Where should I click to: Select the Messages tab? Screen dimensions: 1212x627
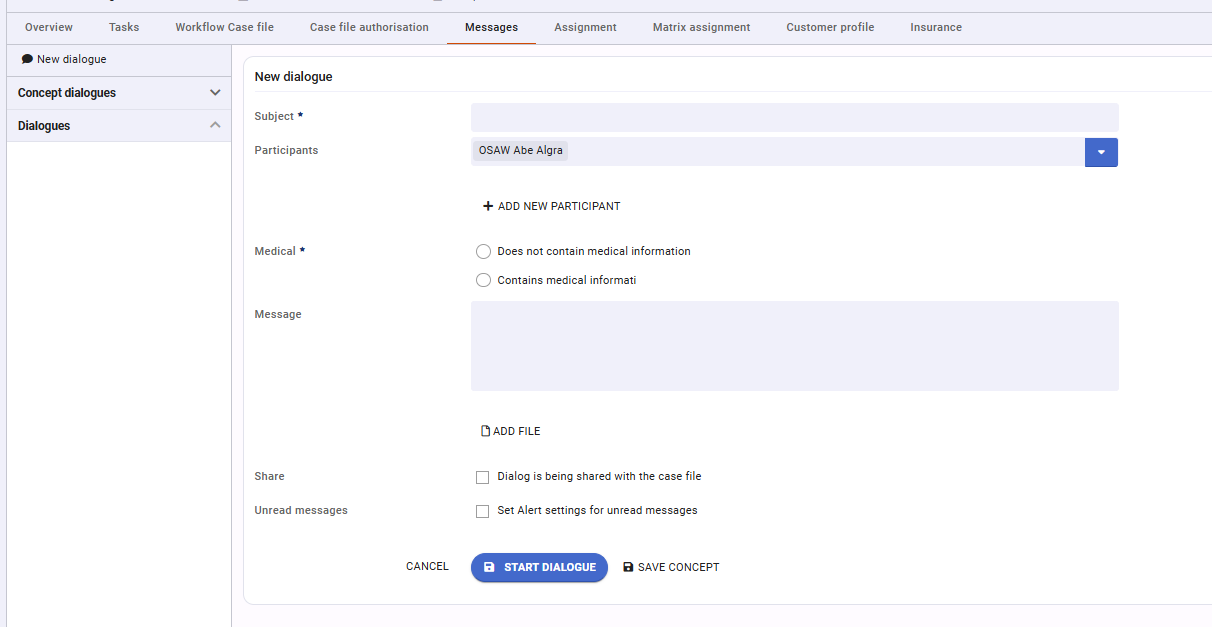[491, 27]
